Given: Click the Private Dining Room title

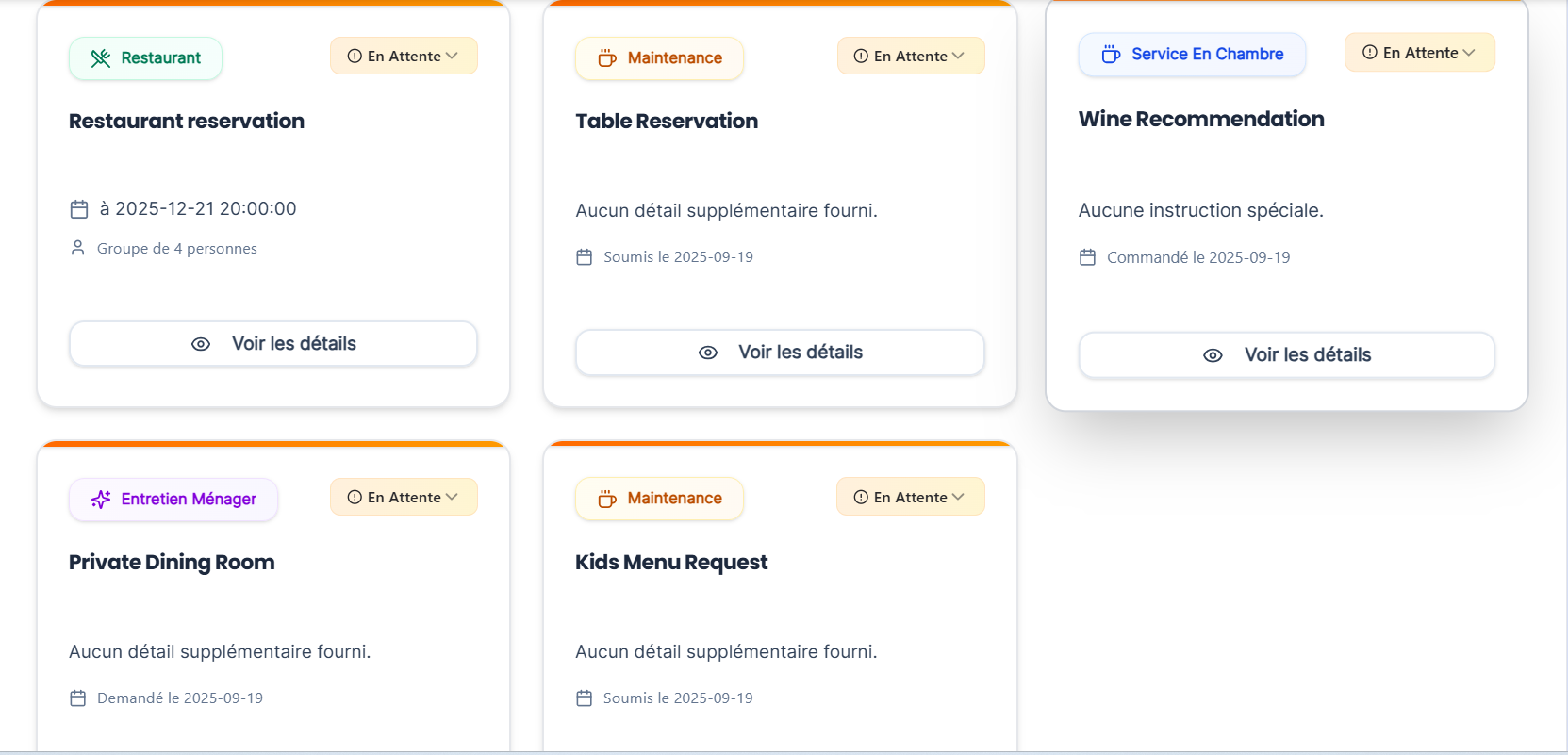Looking at the screenshot, I should pyautogui.click(x=172, y=563).
